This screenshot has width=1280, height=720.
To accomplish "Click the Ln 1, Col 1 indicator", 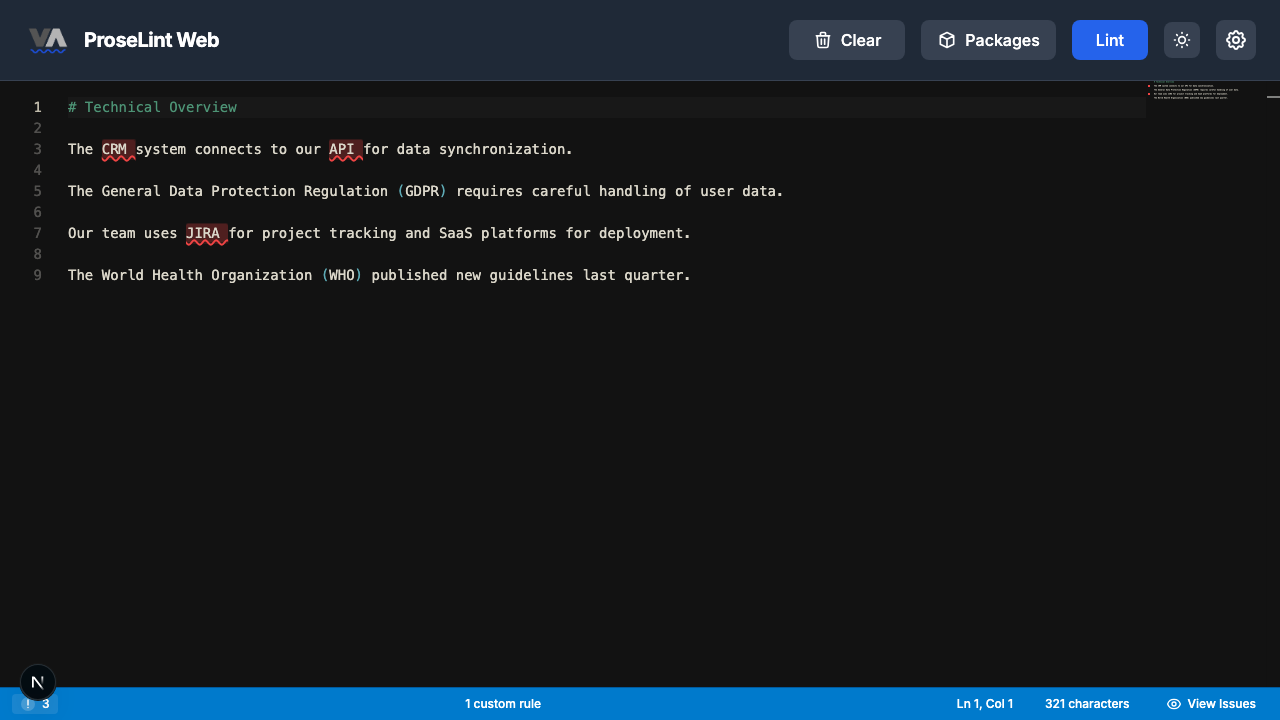I will click(x=984, y=703).
